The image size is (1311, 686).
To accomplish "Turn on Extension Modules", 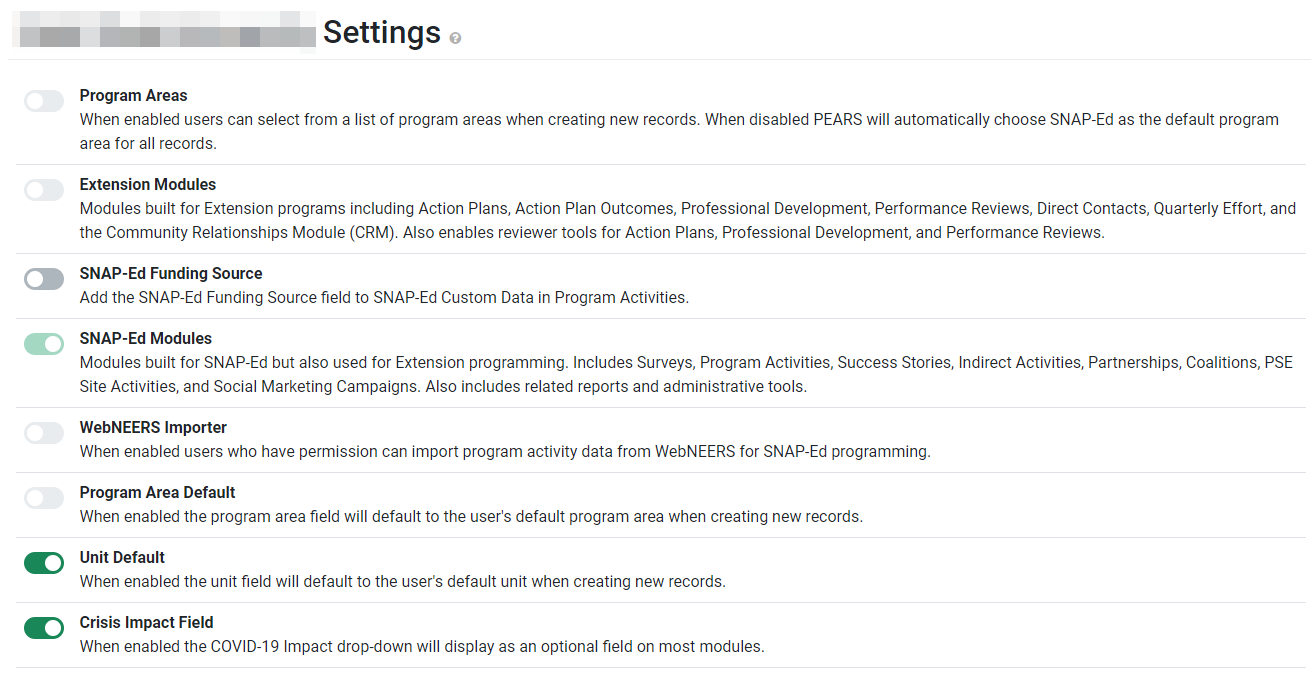I will coord(43,190).
